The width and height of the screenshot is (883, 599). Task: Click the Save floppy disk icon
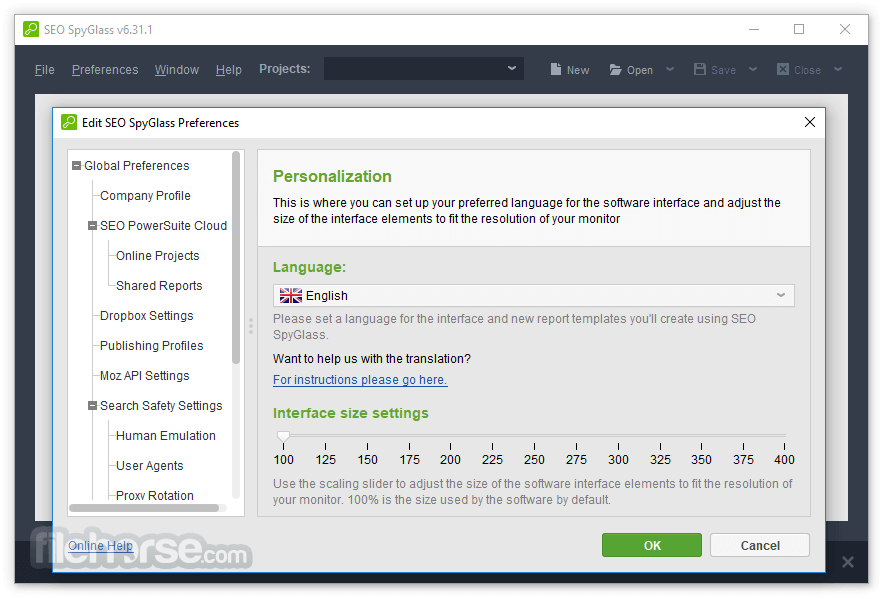(699, 69)
